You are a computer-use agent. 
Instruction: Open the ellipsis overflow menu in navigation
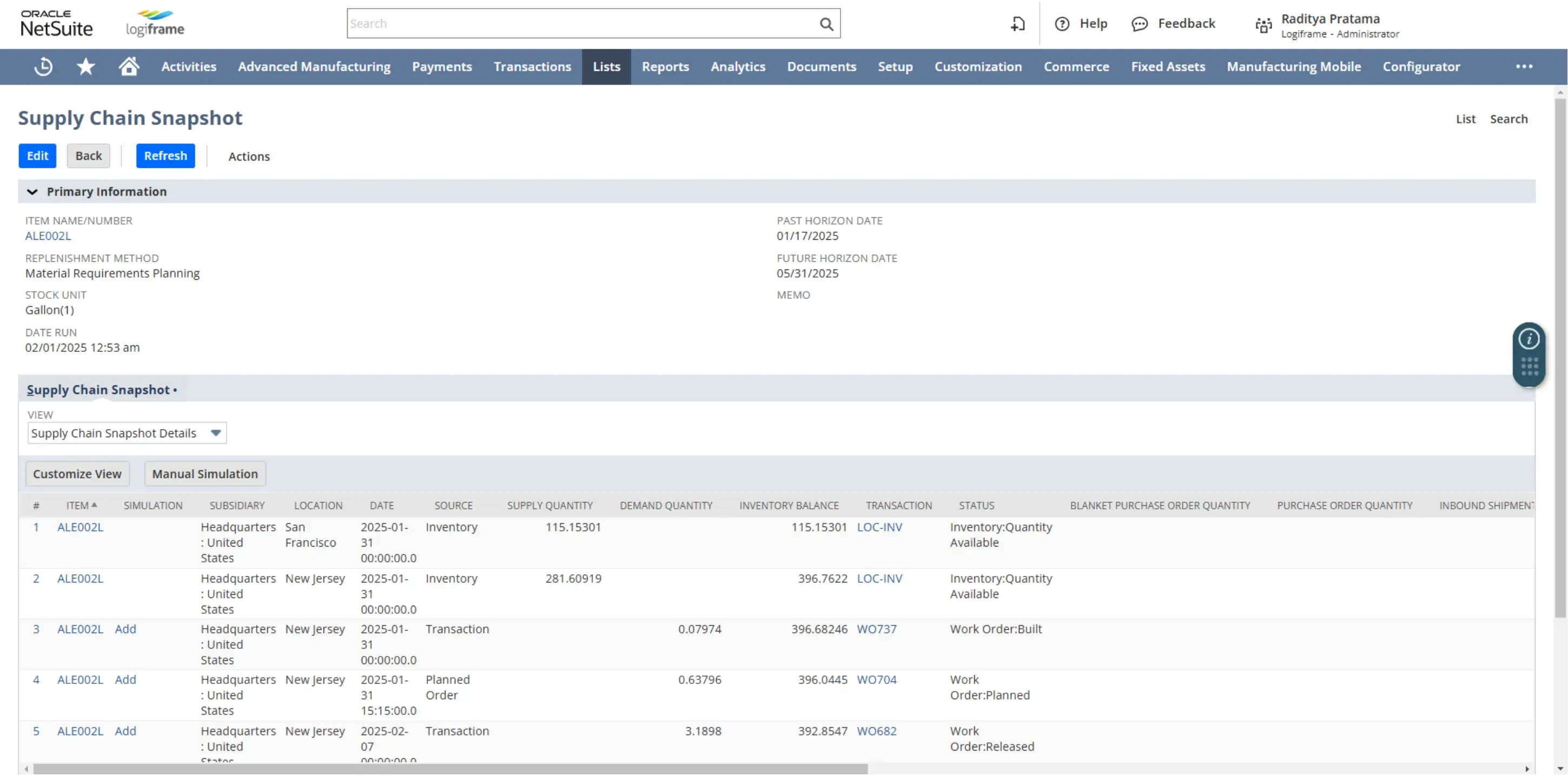tap(1524, 67)
